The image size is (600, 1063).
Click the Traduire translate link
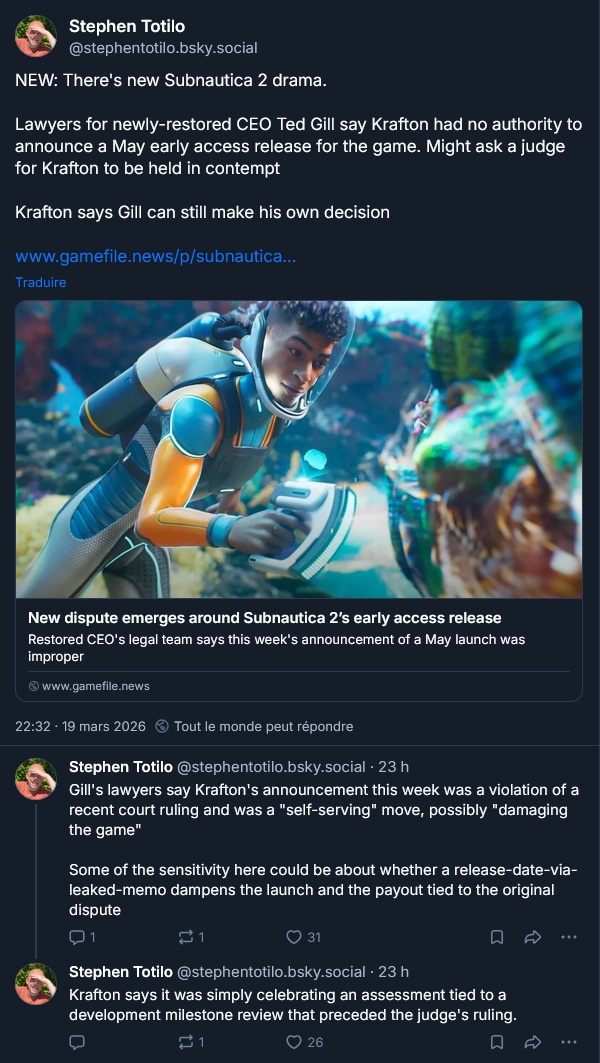(41, 282)
